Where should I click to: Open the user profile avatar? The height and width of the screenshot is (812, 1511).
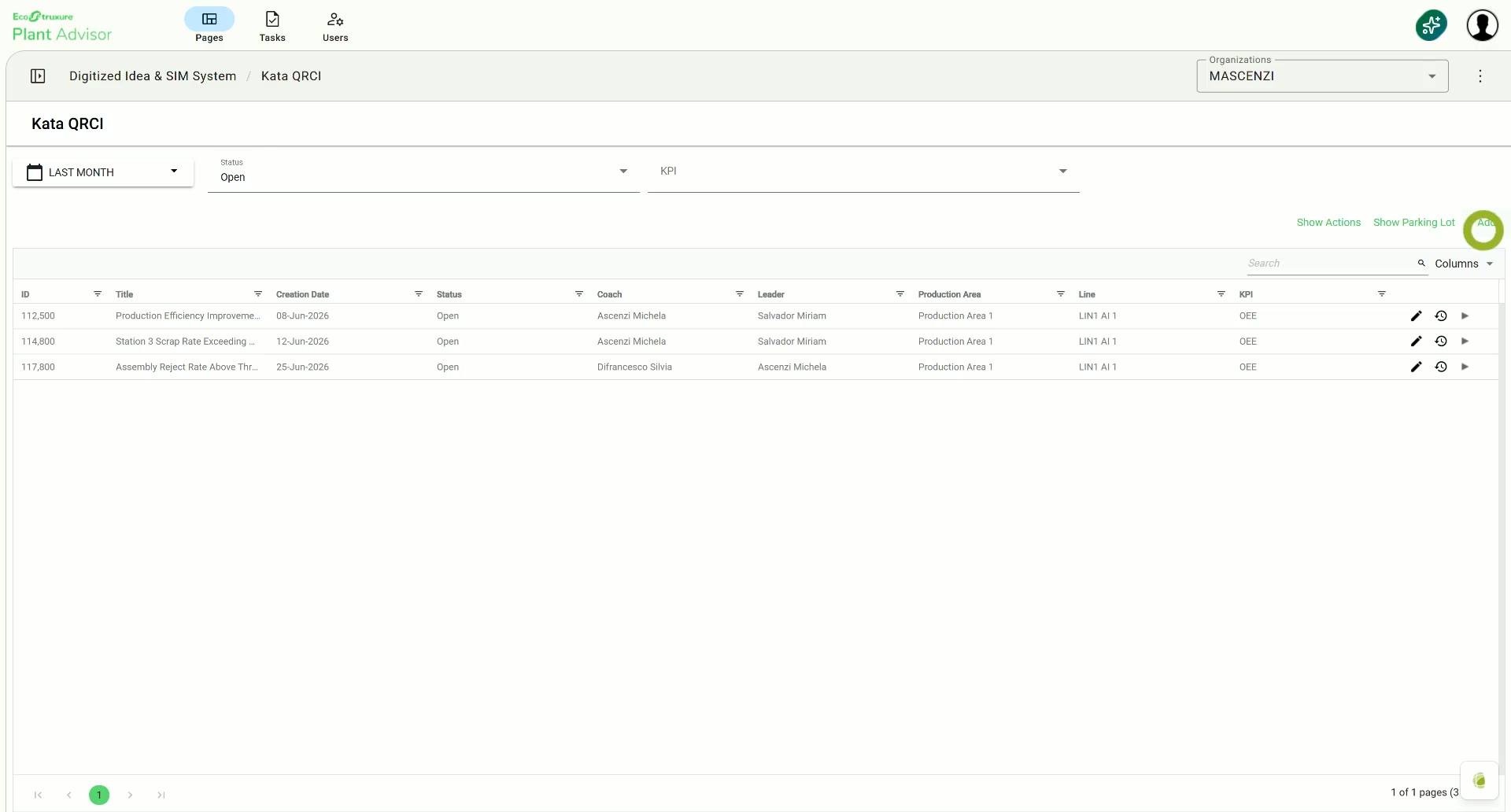1482,25
